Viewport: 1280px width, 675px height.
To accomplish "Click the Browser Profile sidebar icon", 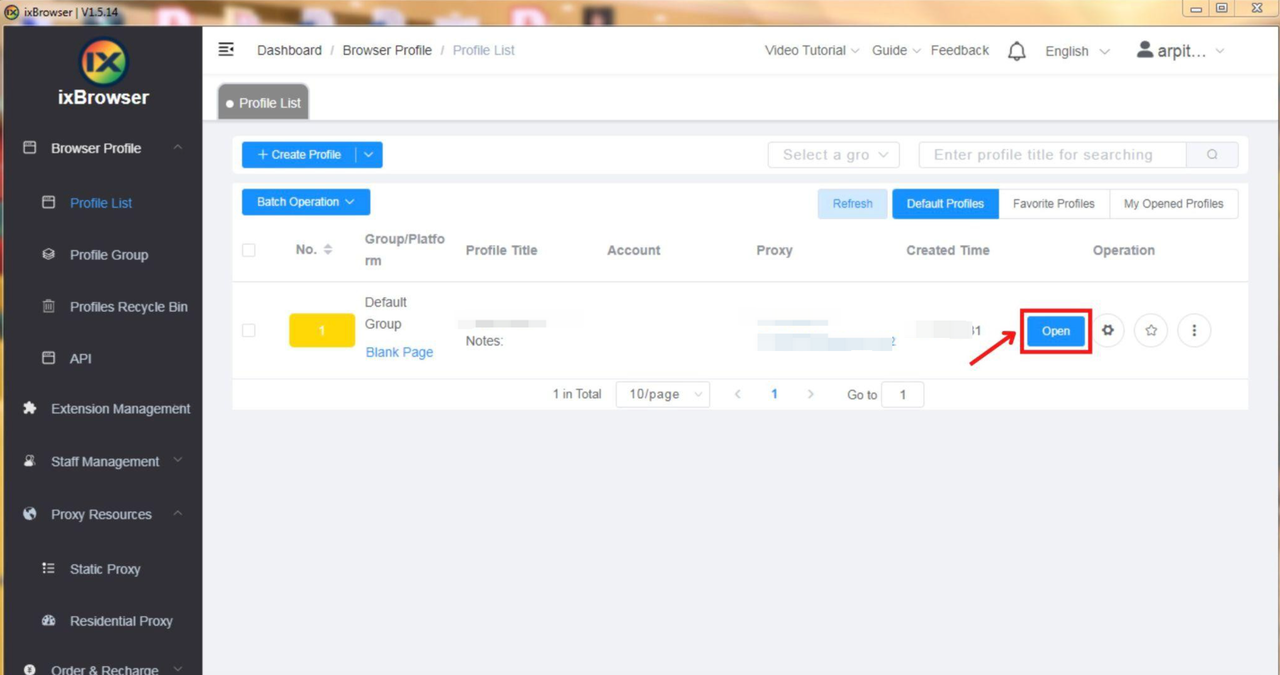I will click(30, 147).
